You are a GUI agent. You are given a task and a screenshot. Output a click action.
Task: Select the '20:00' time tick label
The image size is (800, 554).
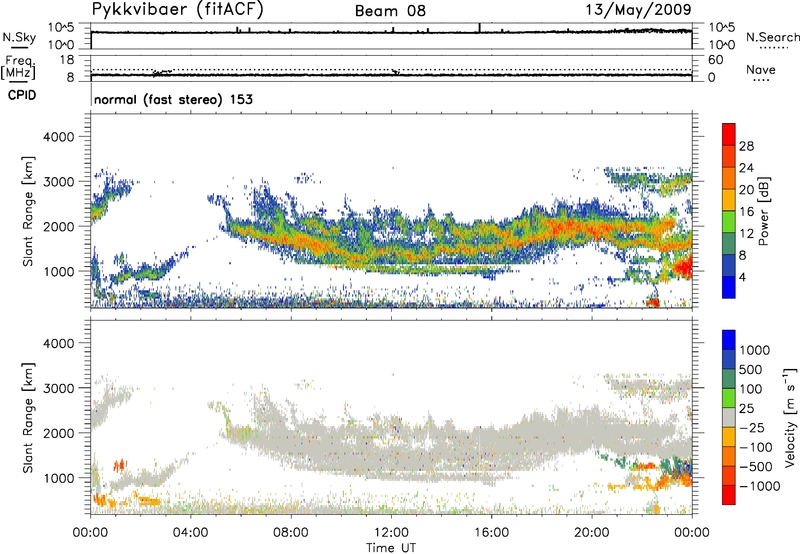tap(591, 533)
